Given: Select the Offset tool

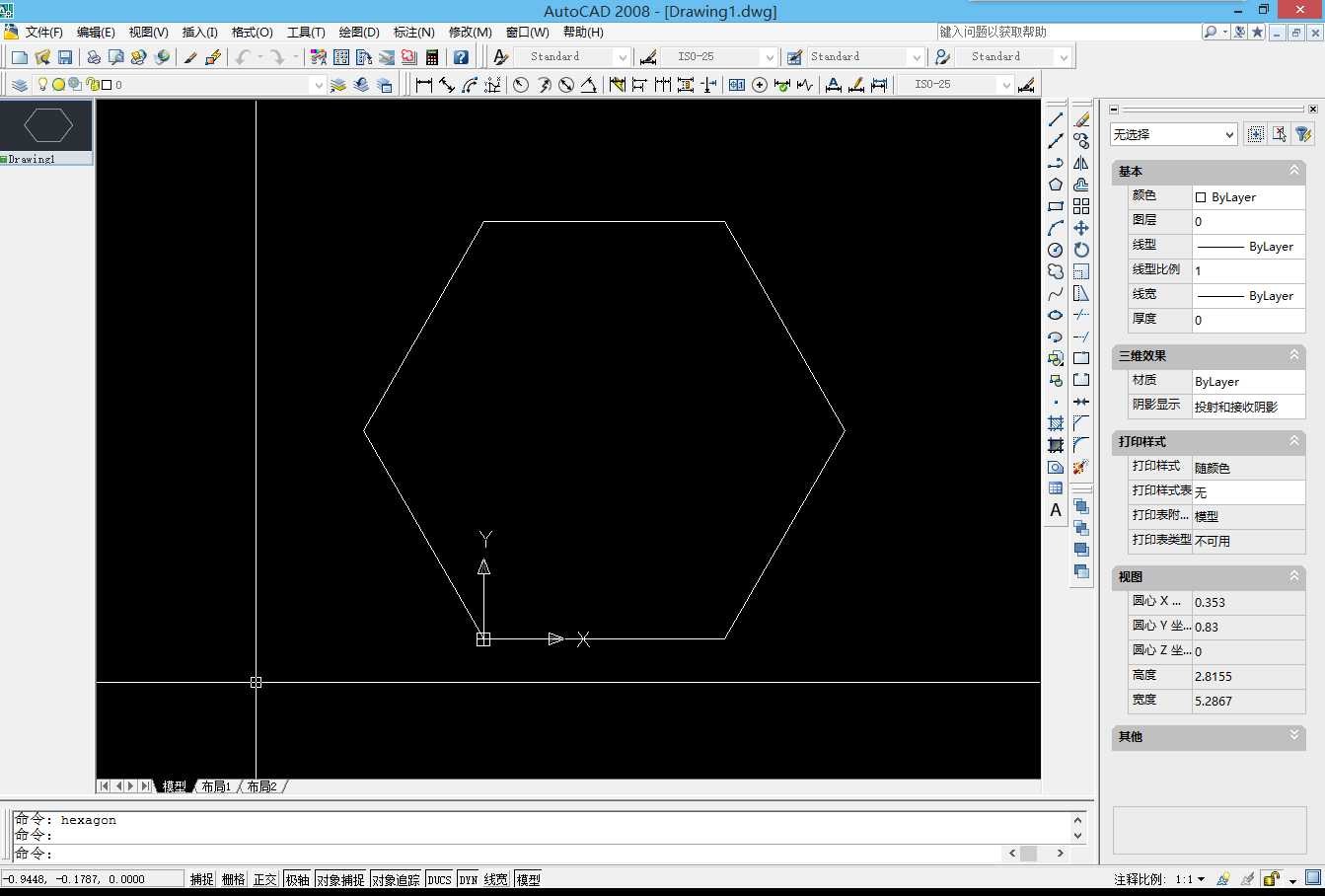Looking at the screenshot, I should [1081, 185].
